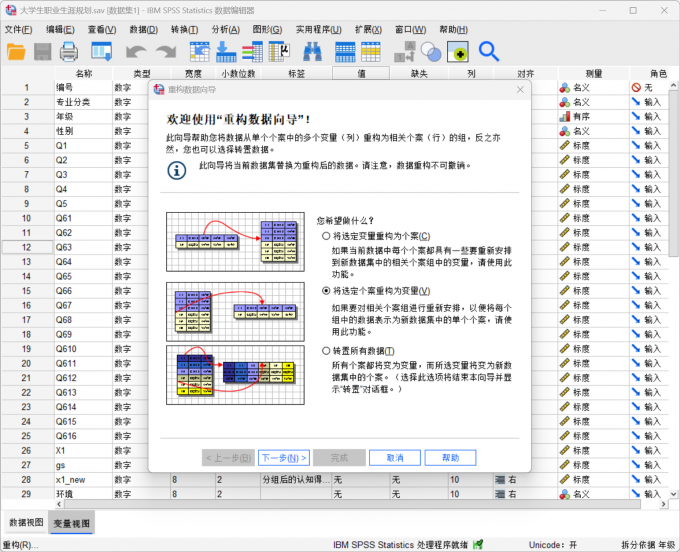The image size is (680, 552).
Task: Click the nominal measure icon for 环境
Action: 565,494
